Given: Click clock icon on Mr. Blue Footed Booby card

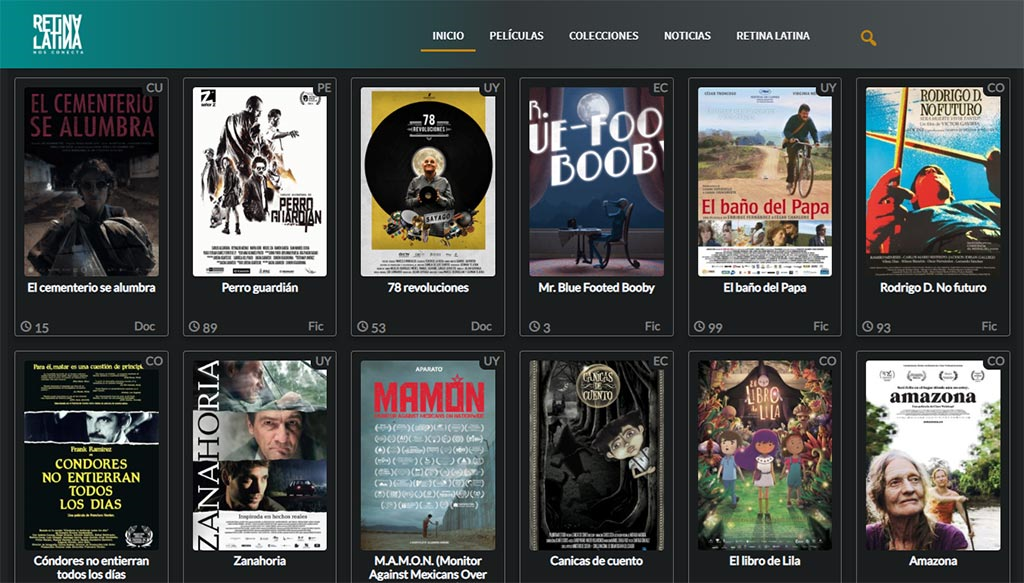Looking at the screenshot, I should (535, 326).
